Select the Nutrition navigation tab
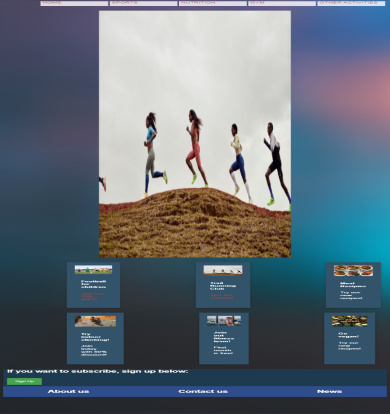This screenshot has height=414, width=390. coord(213,3)
